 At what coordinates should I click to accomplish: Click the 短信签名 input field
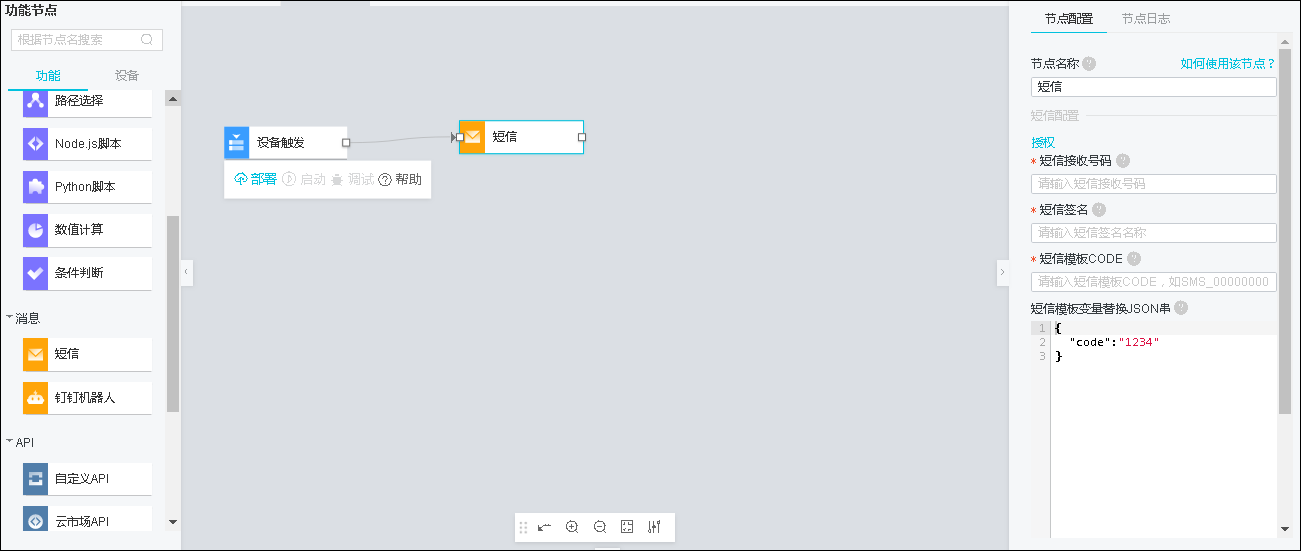(x=1154, y=233)
